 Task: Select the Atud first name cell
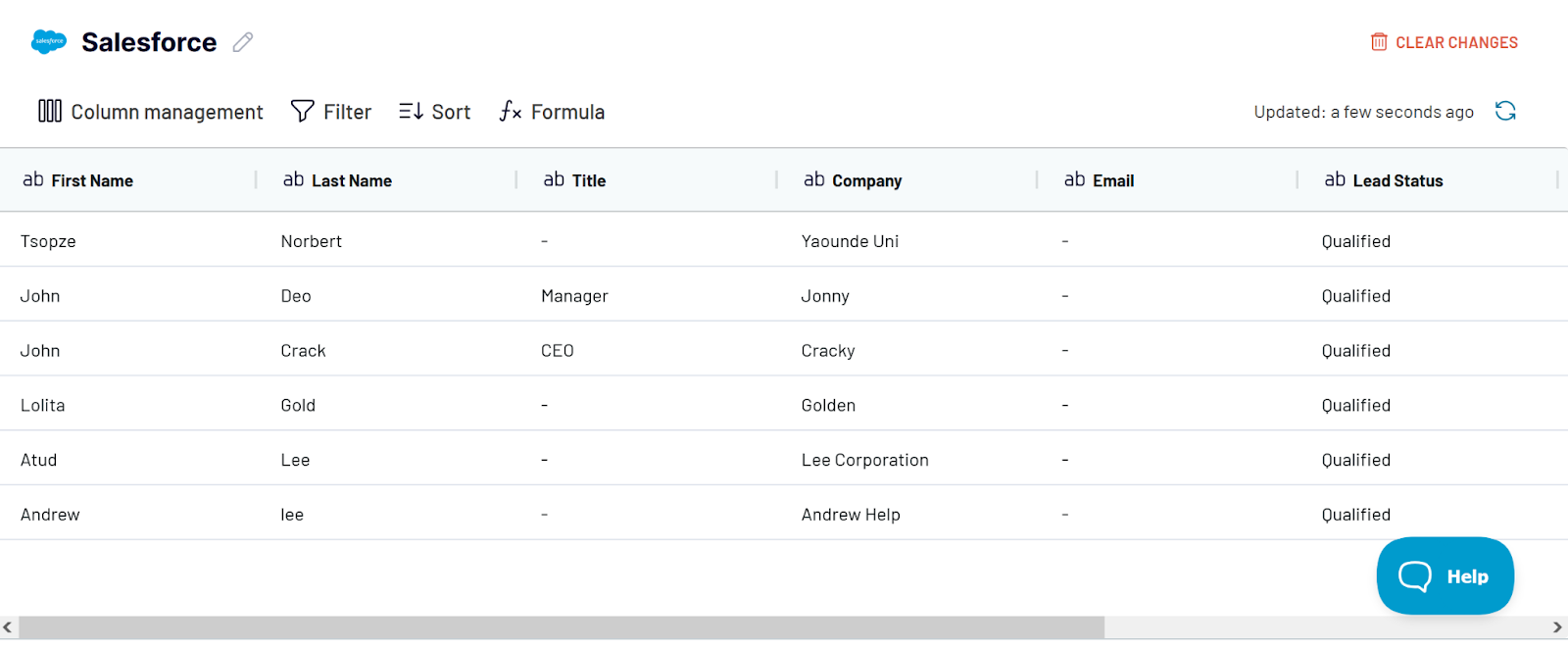point(38,460)
